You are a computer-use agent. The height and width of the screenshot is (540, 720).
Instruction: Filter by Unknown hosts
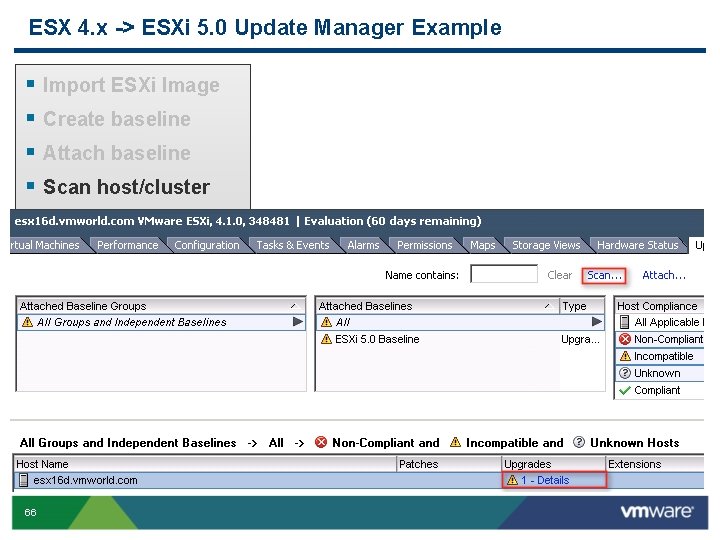(660, 373)
